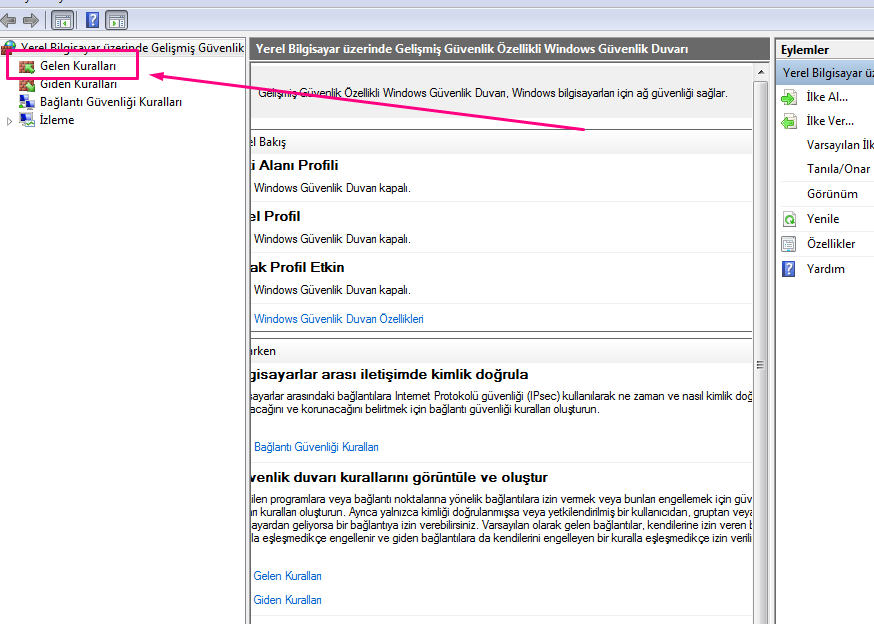Screen dimensions: 874x624
Task: Select the Yerel Bilgisayar header in Eylemler
Action: [826, 73]
